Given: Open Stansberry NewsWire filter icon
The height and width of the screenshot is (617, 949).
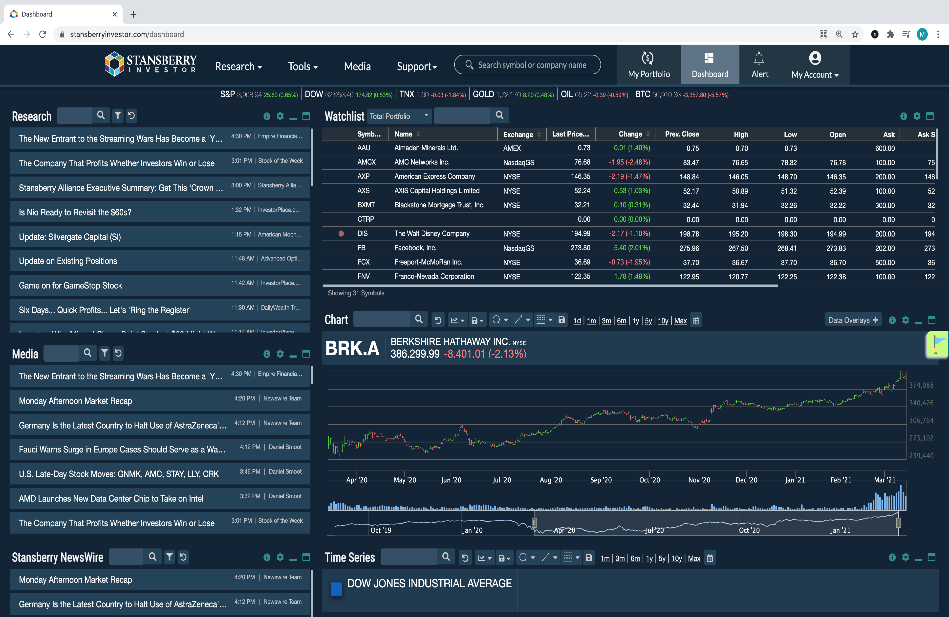Looking at the screenshot, I should click(169, 556).
